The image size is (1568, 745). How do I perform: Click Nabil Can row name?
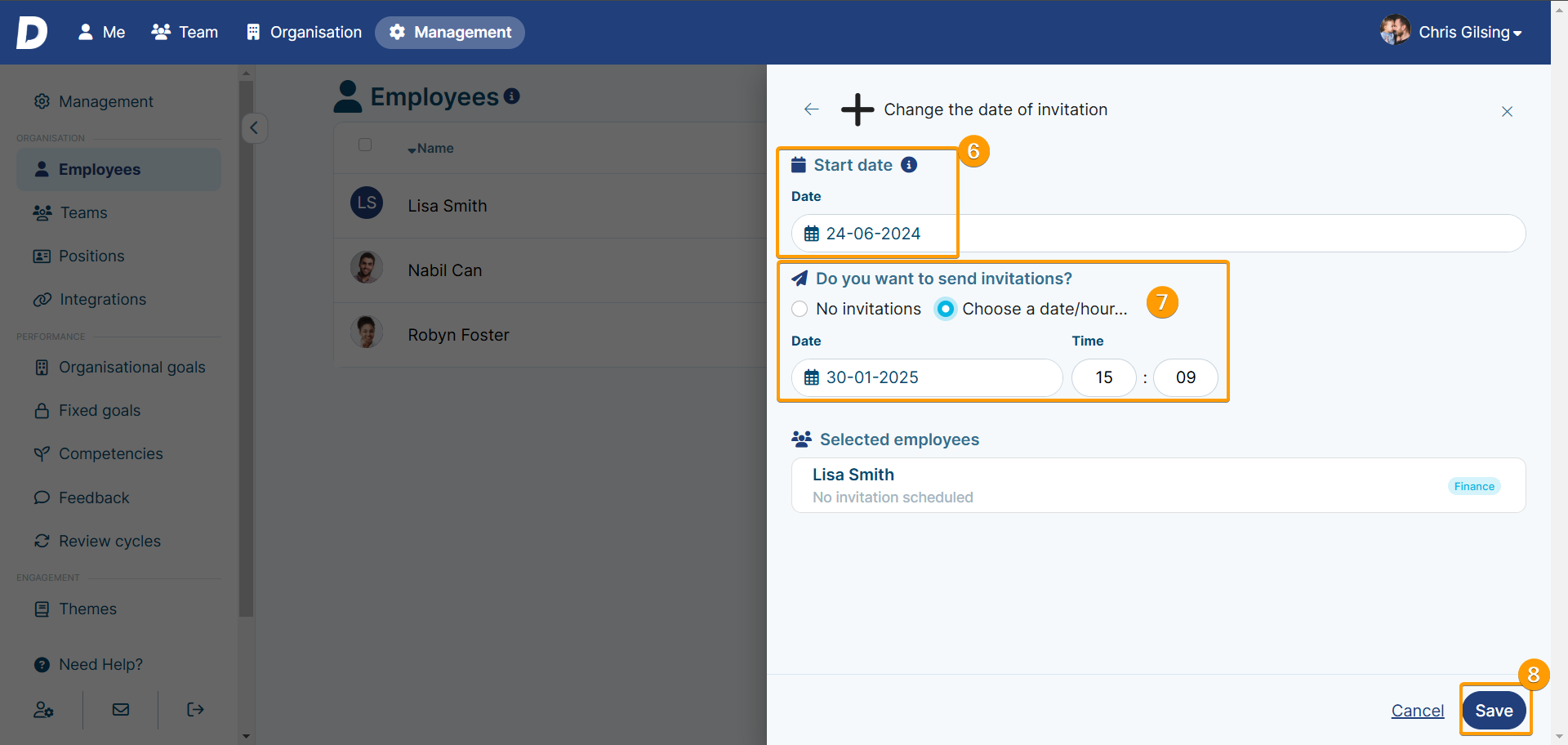(x=445, y=270)
